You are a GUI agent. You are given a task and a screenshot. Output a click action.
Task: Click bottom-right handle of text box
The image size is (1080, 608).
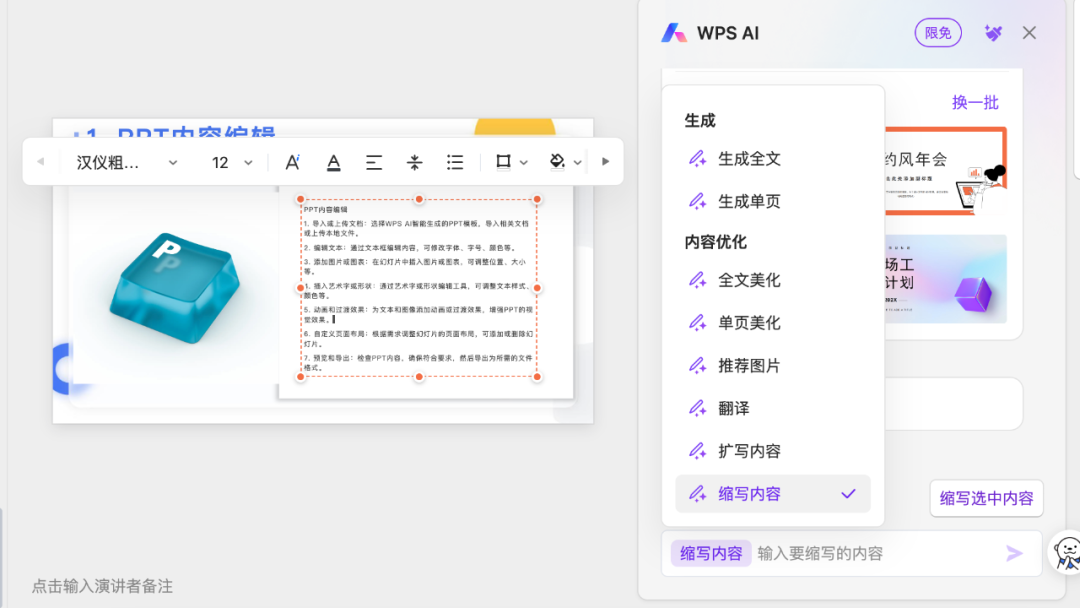click(537, 377)
